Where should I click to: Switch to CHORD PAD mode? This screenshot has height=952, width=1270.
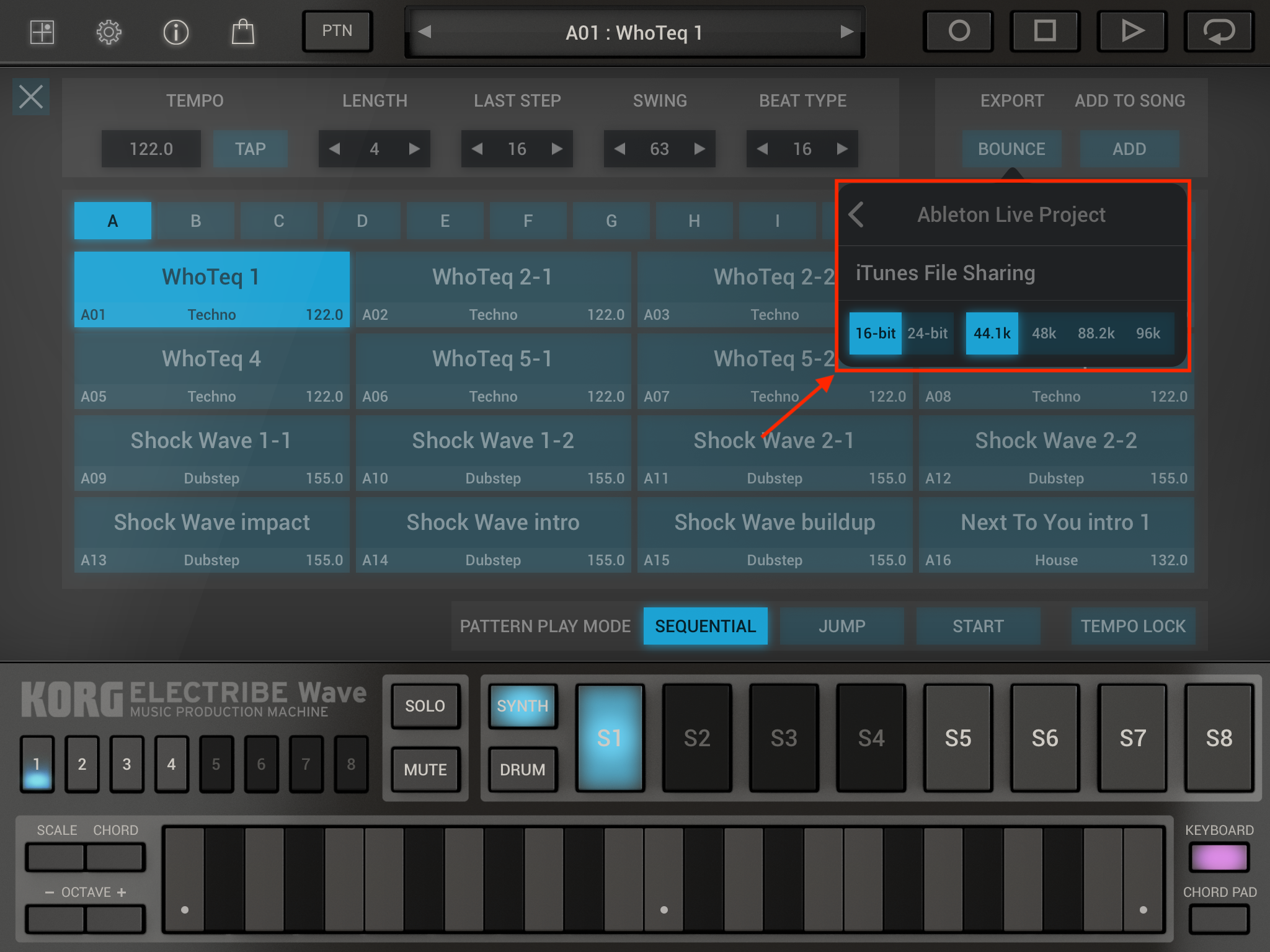point(1219,919)
